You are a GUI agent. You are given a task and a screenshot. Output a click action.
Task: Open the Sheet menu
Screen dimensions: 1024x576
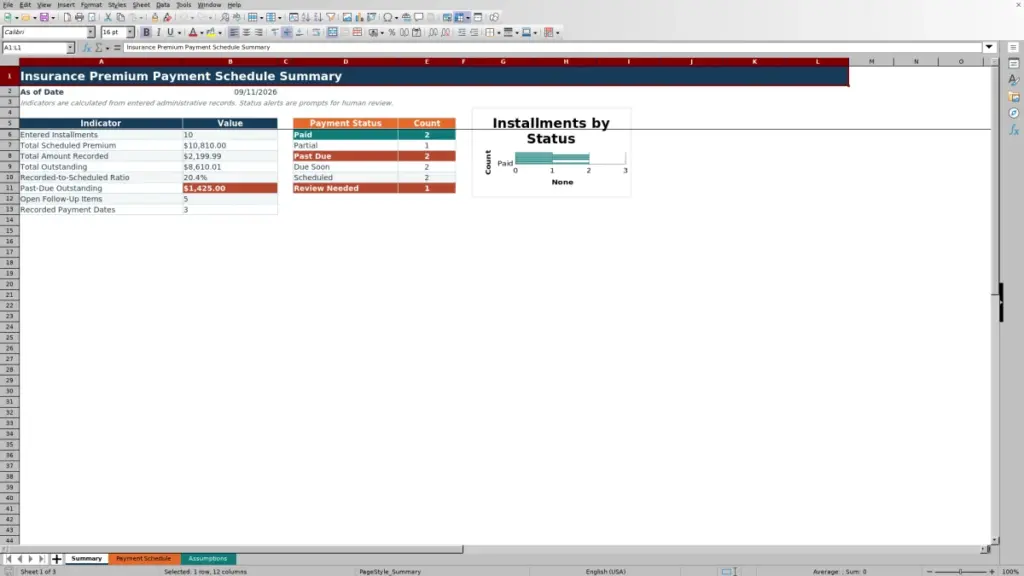[141, 5]
